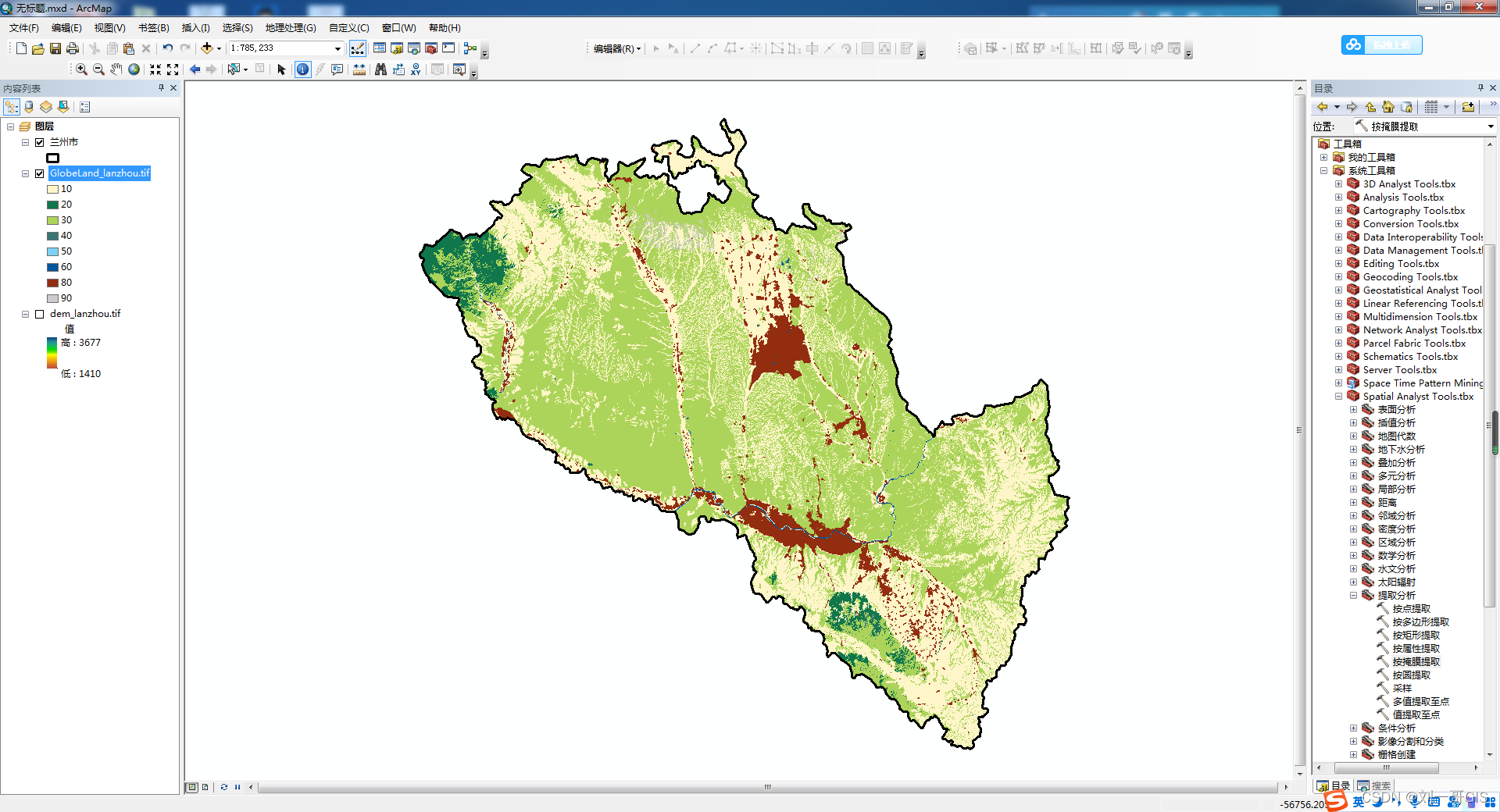Open the Go To XY tool
Viewport: 1500px width, 812px height.
tap(416, 69)
